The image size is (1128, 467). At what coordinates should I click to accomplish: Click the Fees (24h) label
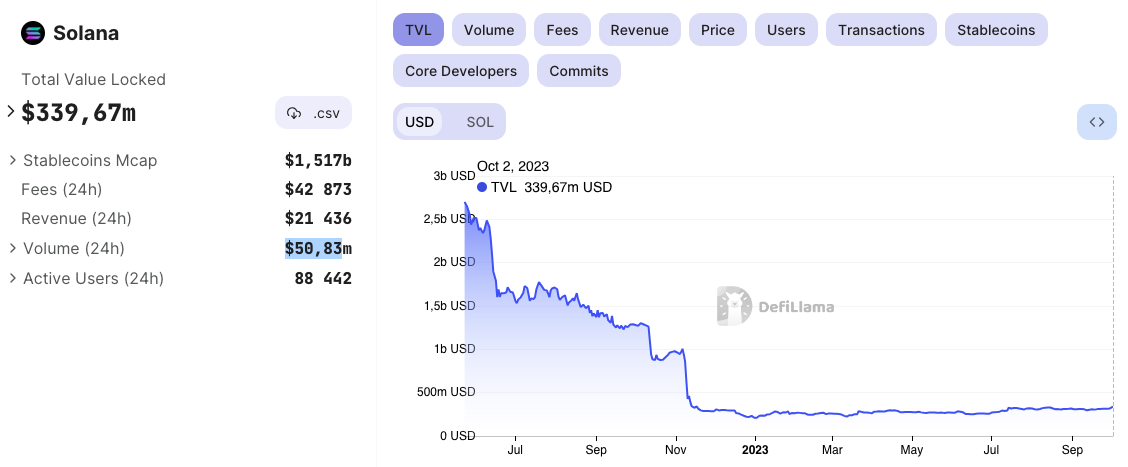[x=62, y=189]
